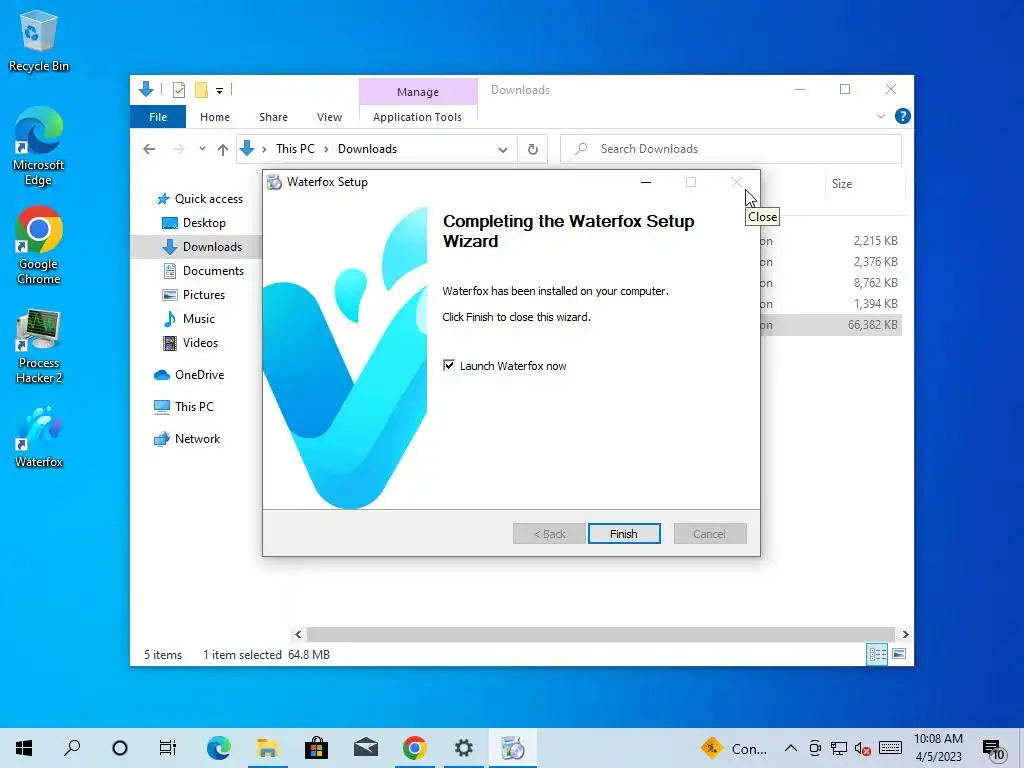
Task: Open the Home ribbon tab
Action: click(215, 117)
